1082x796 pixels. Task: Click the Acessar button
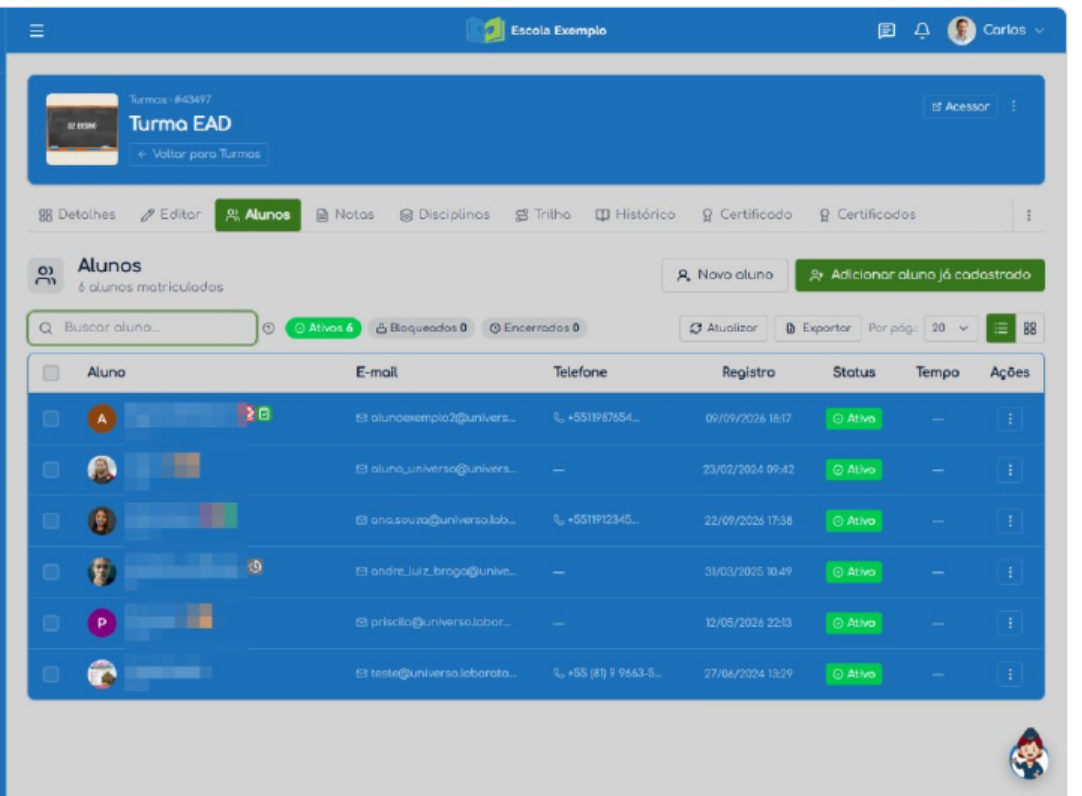pyautogui.click(x=961, y=107)
